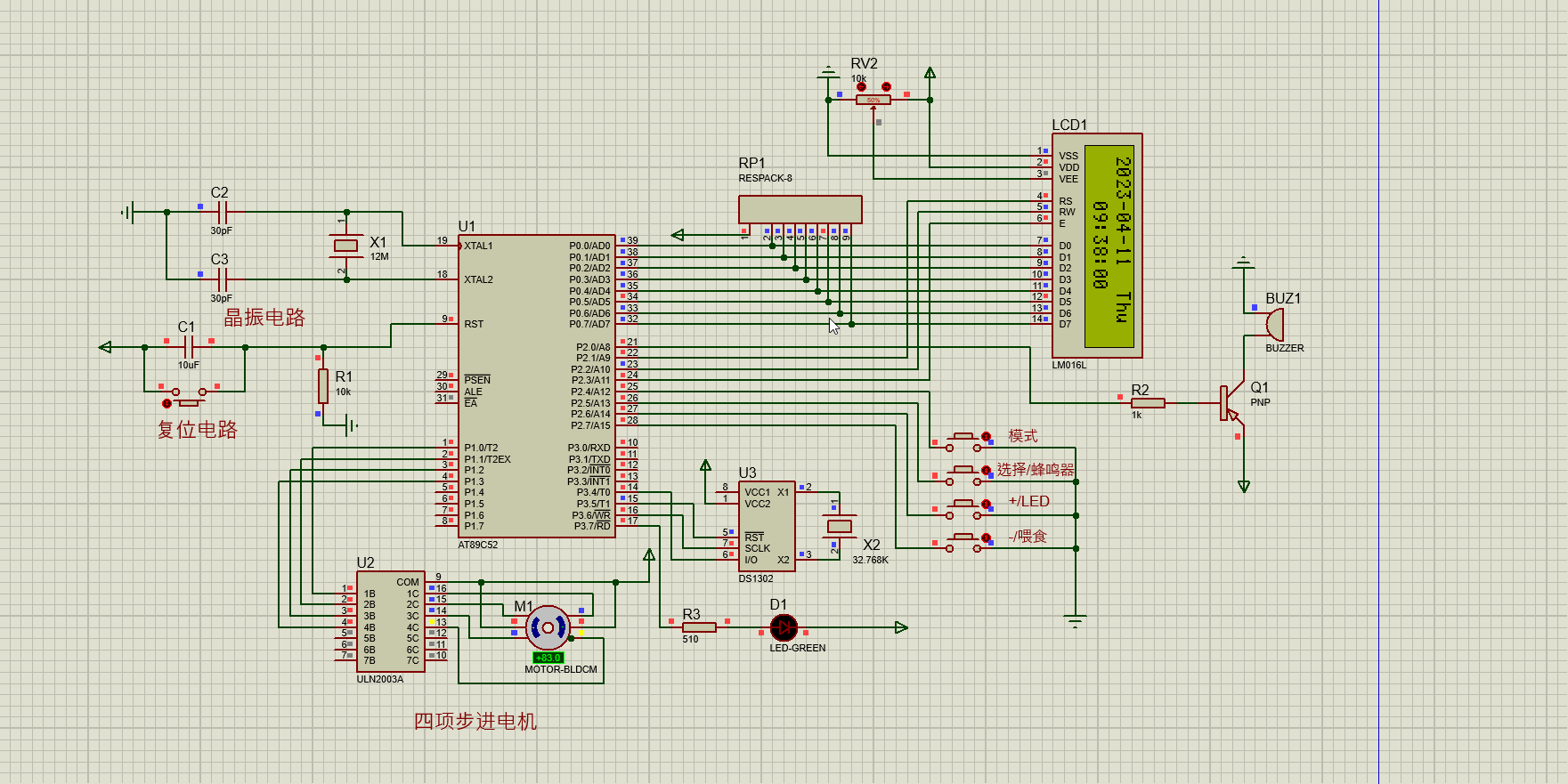This screenshot has width=1568, height=784.
Task: Select the C1 10uF capacitor
Action: click(188, 347)
